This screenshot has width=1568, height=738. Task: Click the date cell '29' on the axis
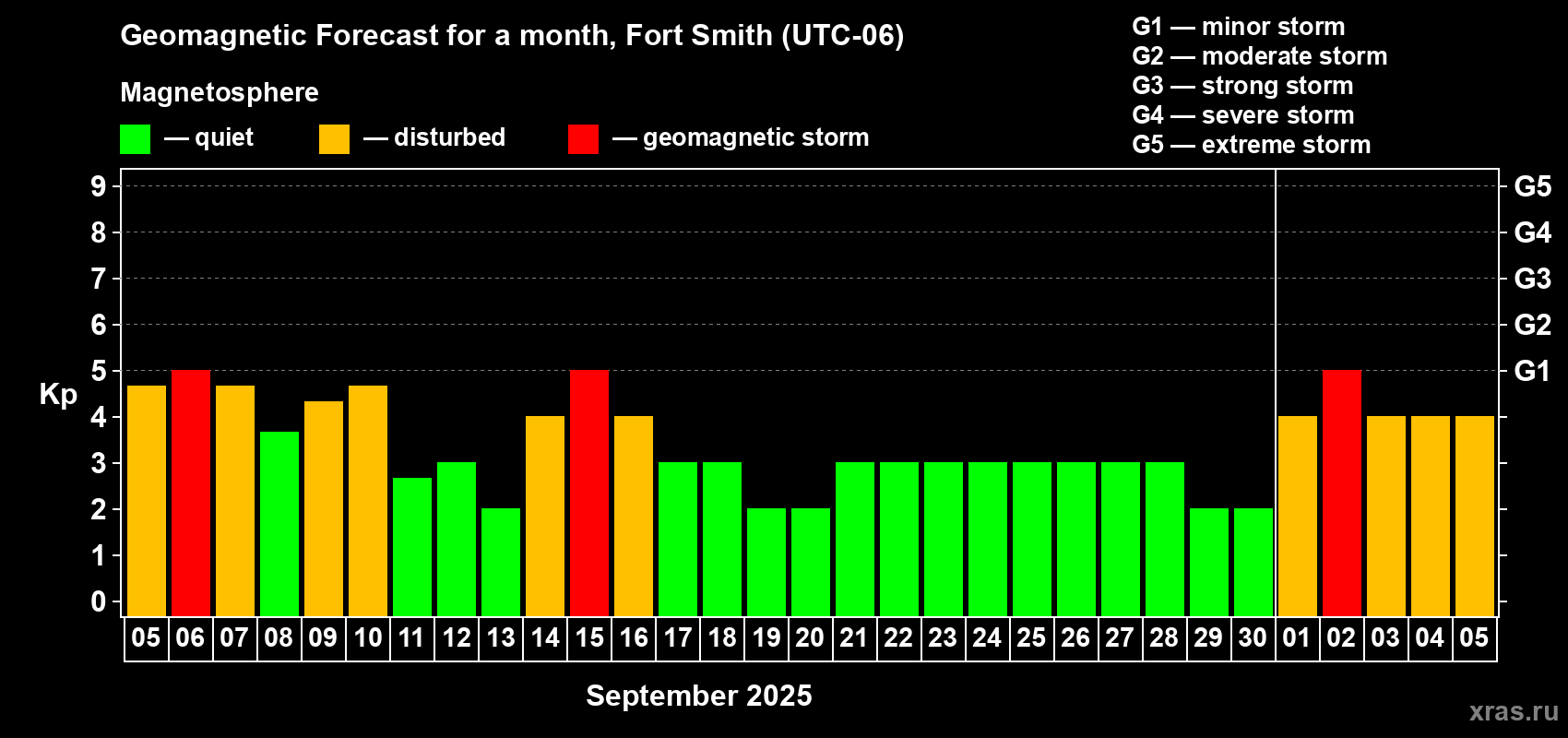(1209, 638)
